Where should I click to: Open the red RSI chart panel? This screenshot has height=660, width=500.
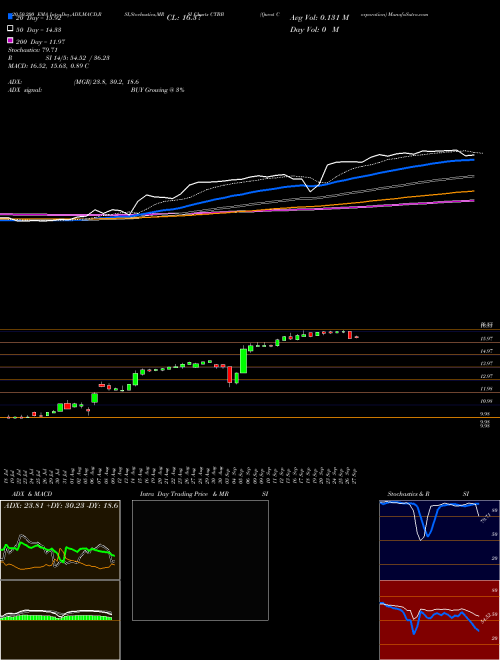coord(439,620)
